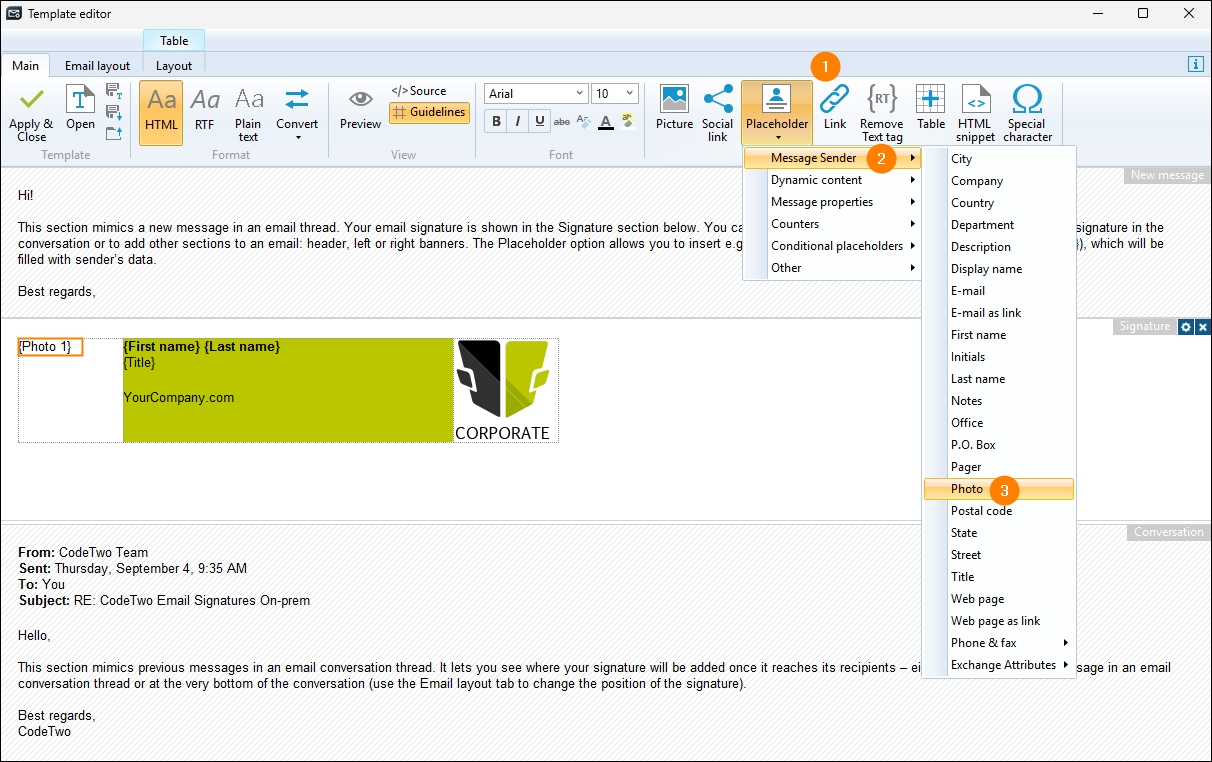Click the Apply & Close checkmark icon
1212x762 pixels.
coord(31,100)
